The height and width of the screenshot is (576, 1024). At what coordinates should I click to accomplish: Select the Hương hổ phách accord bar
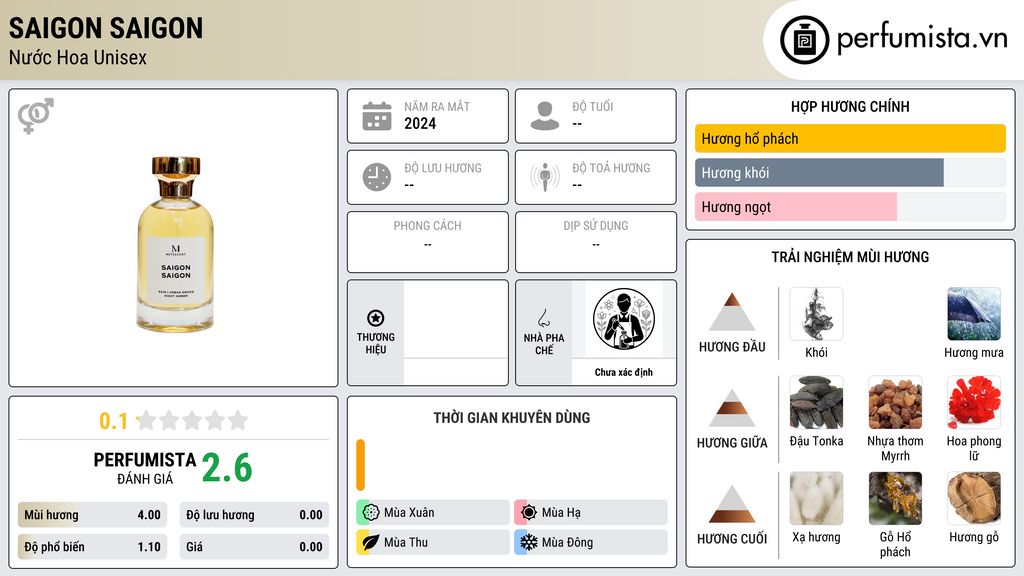coord(850,138)
